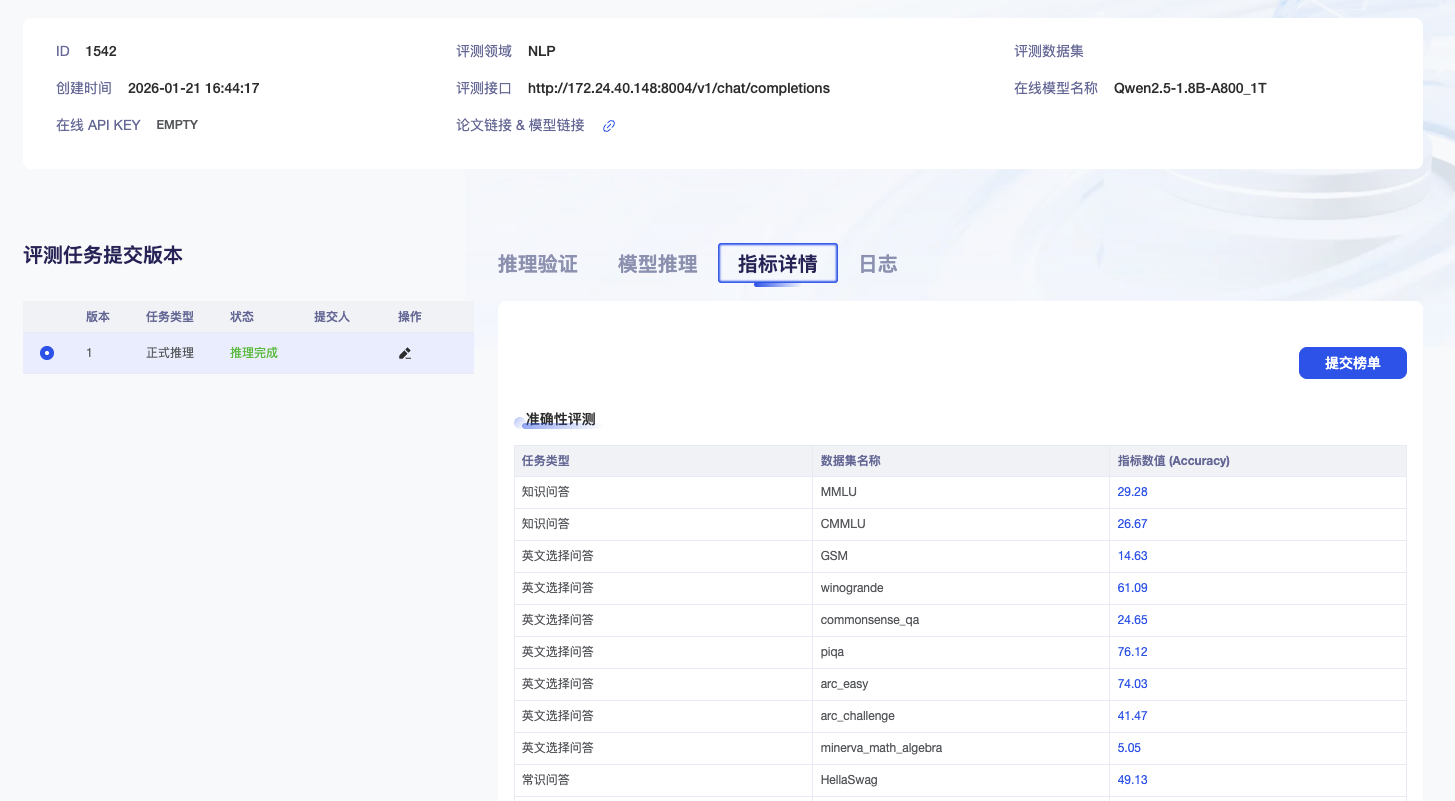The image size is (1455, 801).
Task: Open the arc_challenge value 41.47
Action: 1132,715
